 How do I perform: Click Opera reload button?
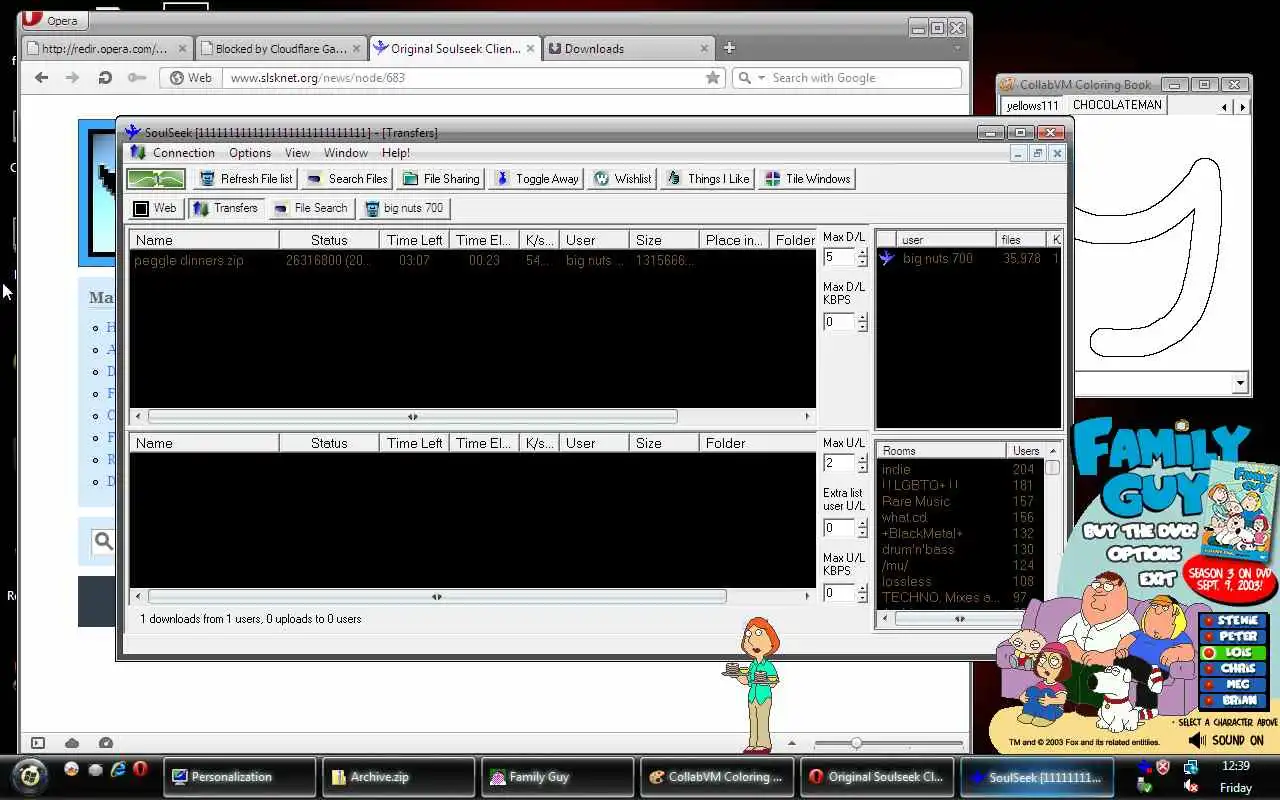pyautogui.click(x=104, y=77)
